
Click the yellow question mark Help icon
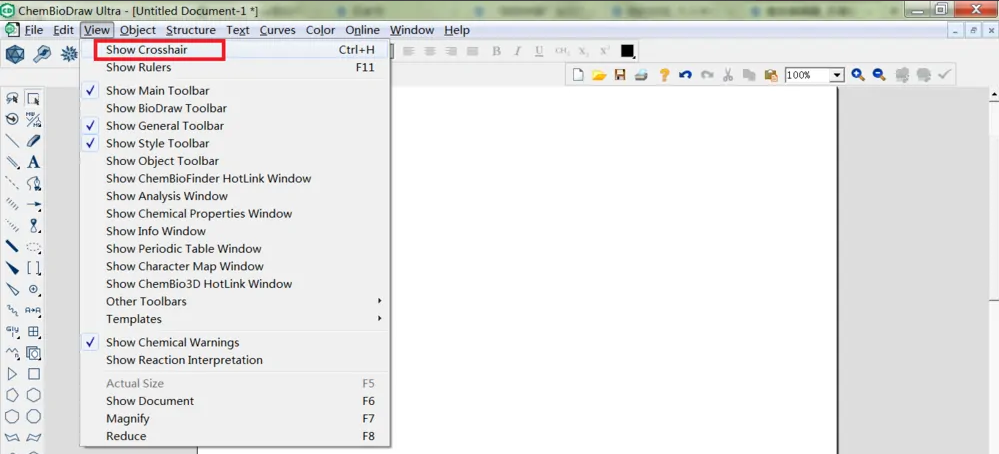pos(663,75)
